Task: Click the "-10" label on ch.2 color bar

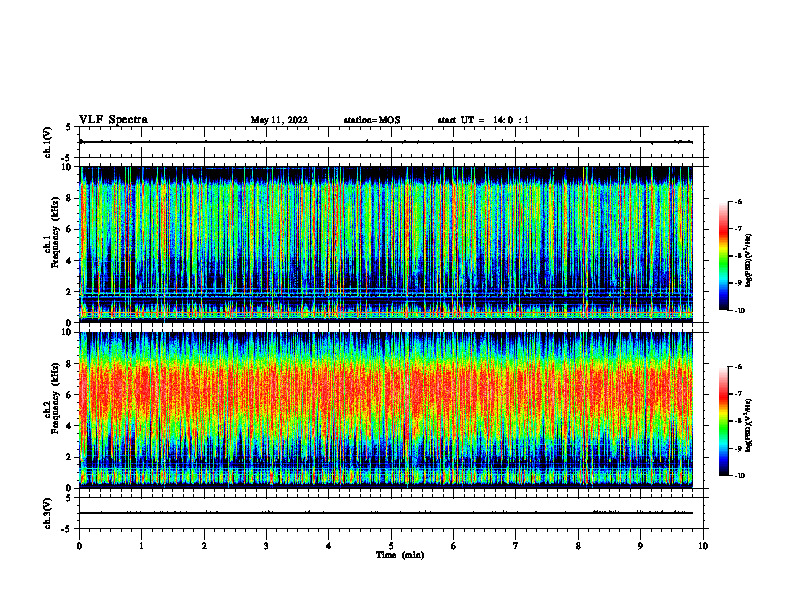Action: pyautogui.click(x=740, y=476)
